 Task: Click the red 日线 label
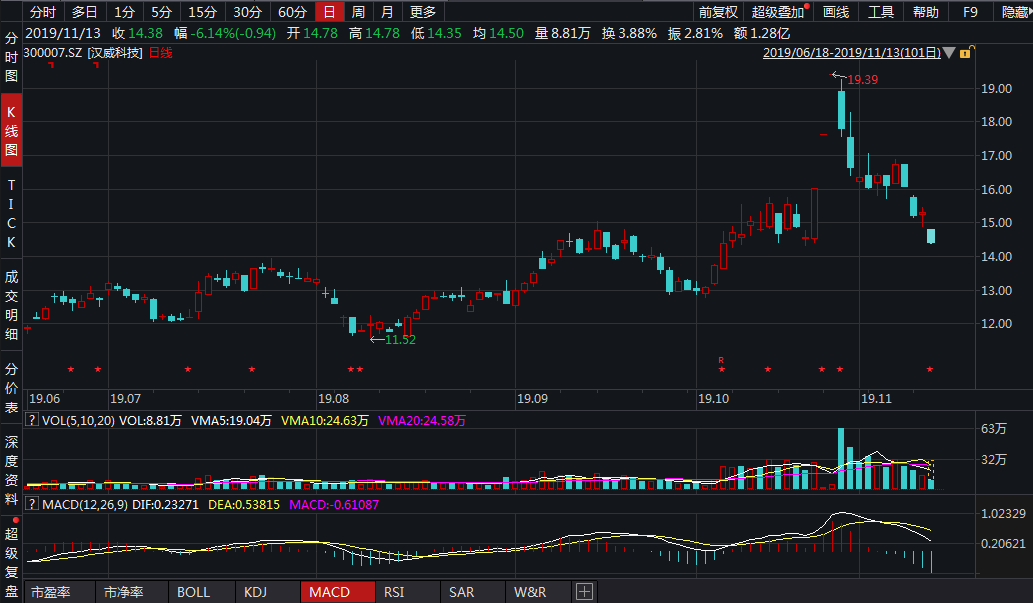(x=161, y=53)
